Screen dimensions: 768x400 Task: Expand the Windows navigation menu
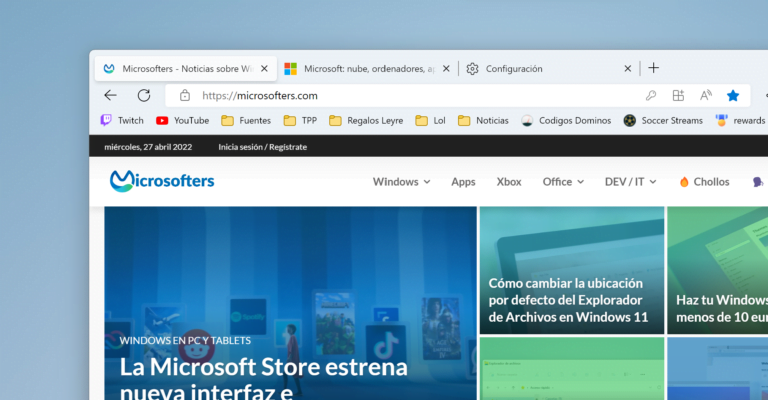pos(401,182)
